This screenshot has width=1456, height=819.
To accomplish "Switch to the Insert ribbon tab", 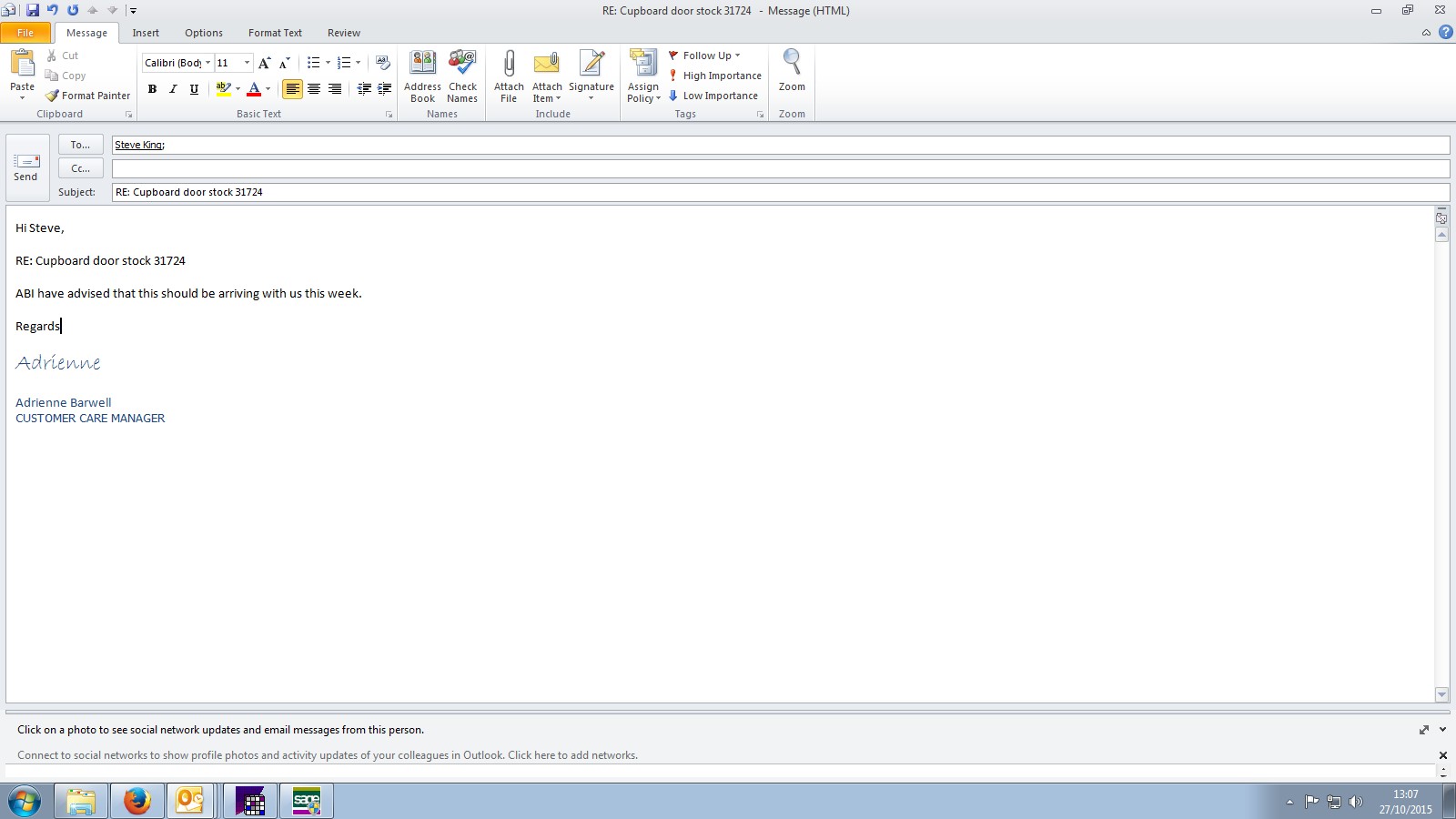I will [x=146, y=33].
